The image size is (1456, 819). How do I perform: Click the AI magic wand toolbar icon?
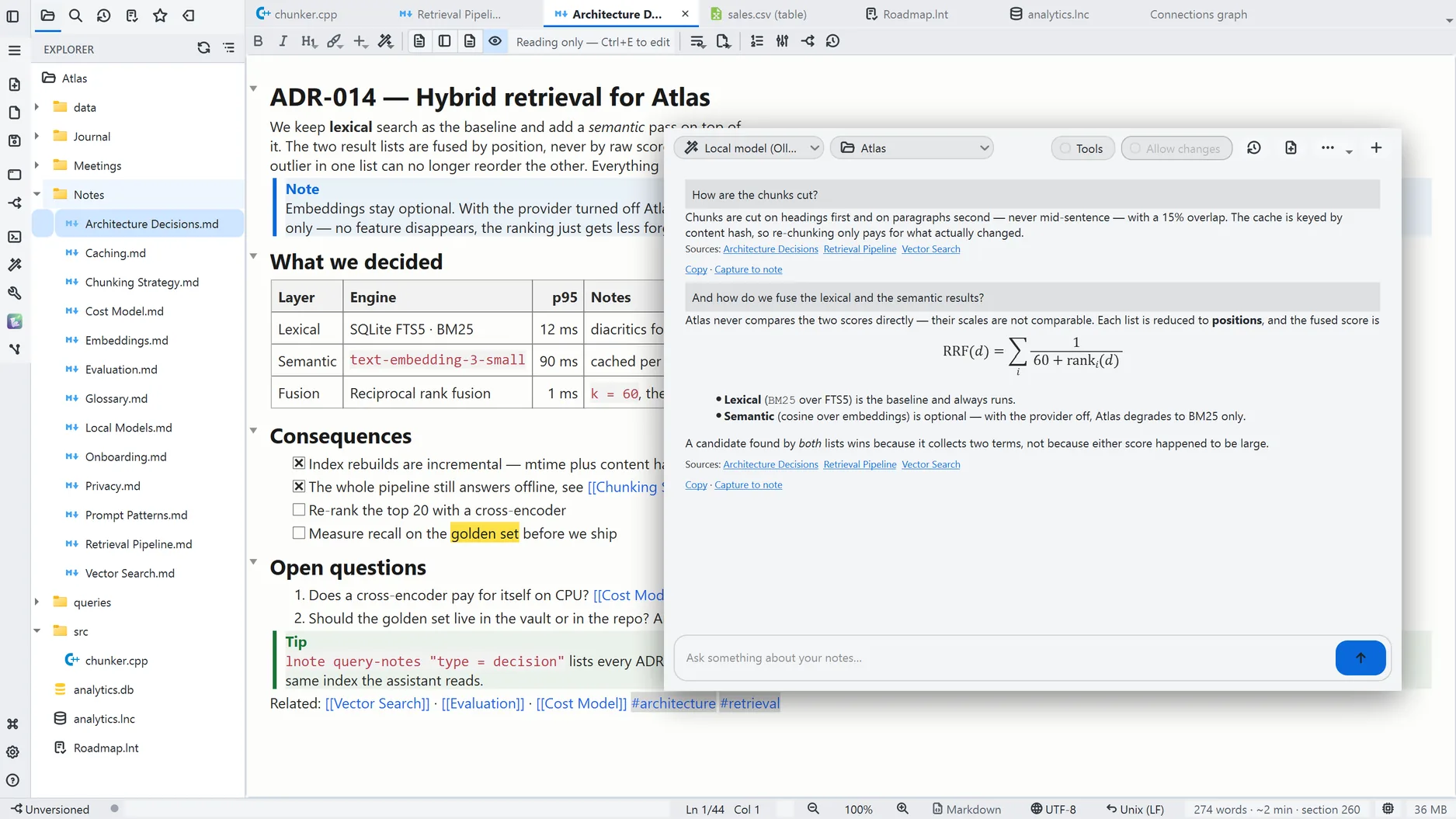385,41
